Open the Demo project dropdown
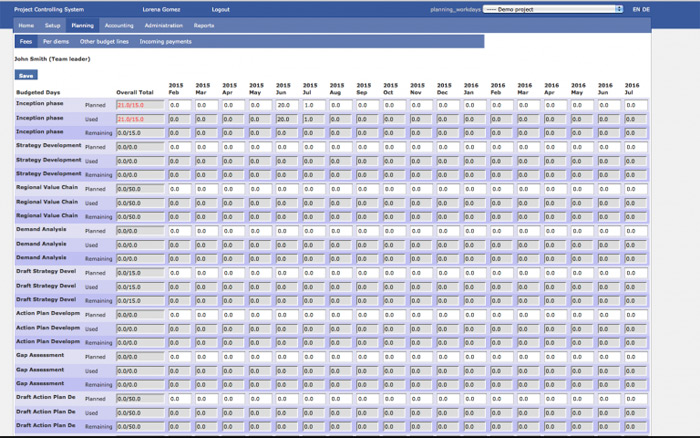This screenshot has width=700, height=438. (553, 8)
